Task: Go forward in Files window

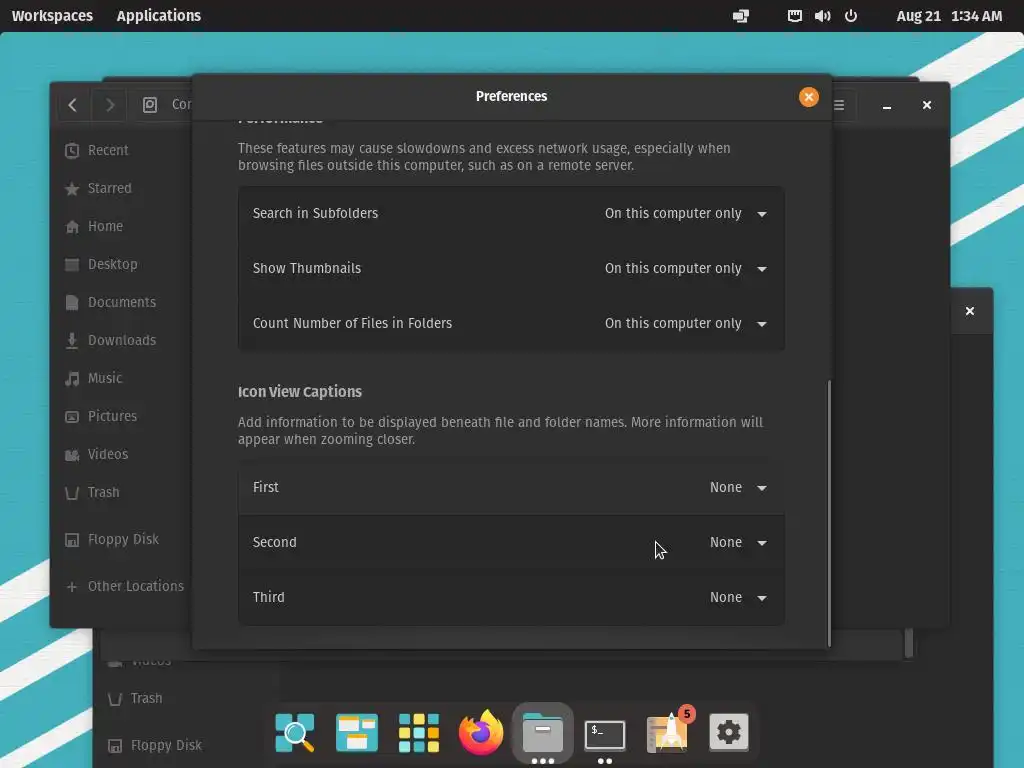Action: pos(110,105)
